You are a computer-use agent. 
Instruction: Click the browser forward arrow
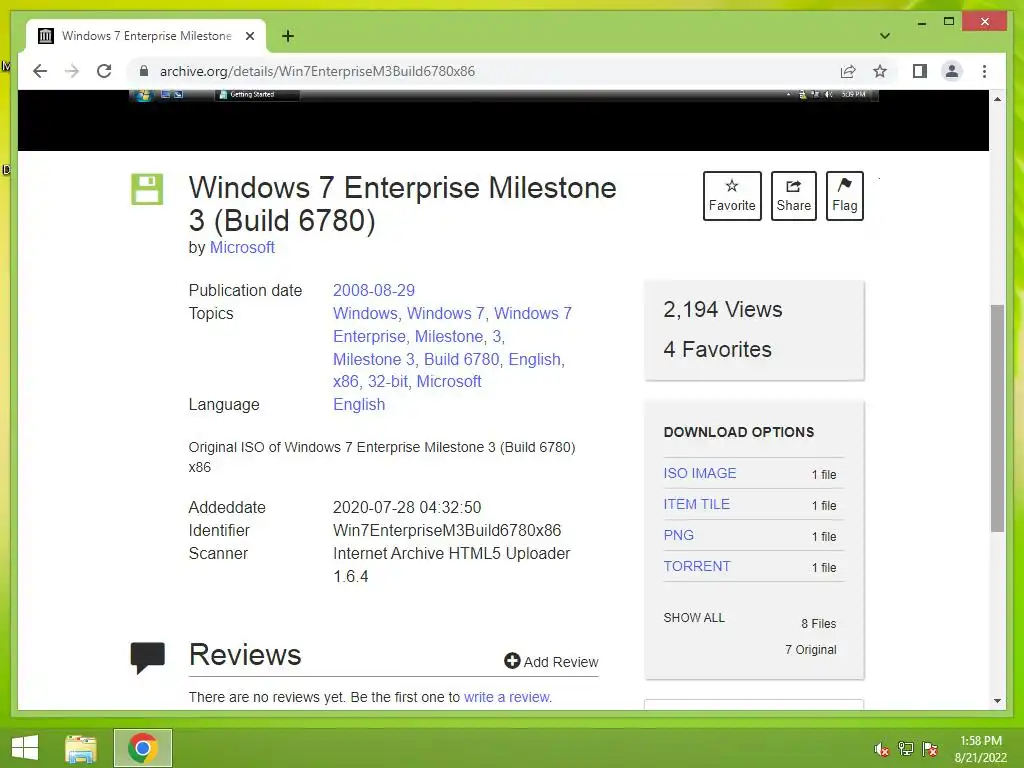pyautogui.click(x=72, y=71)
